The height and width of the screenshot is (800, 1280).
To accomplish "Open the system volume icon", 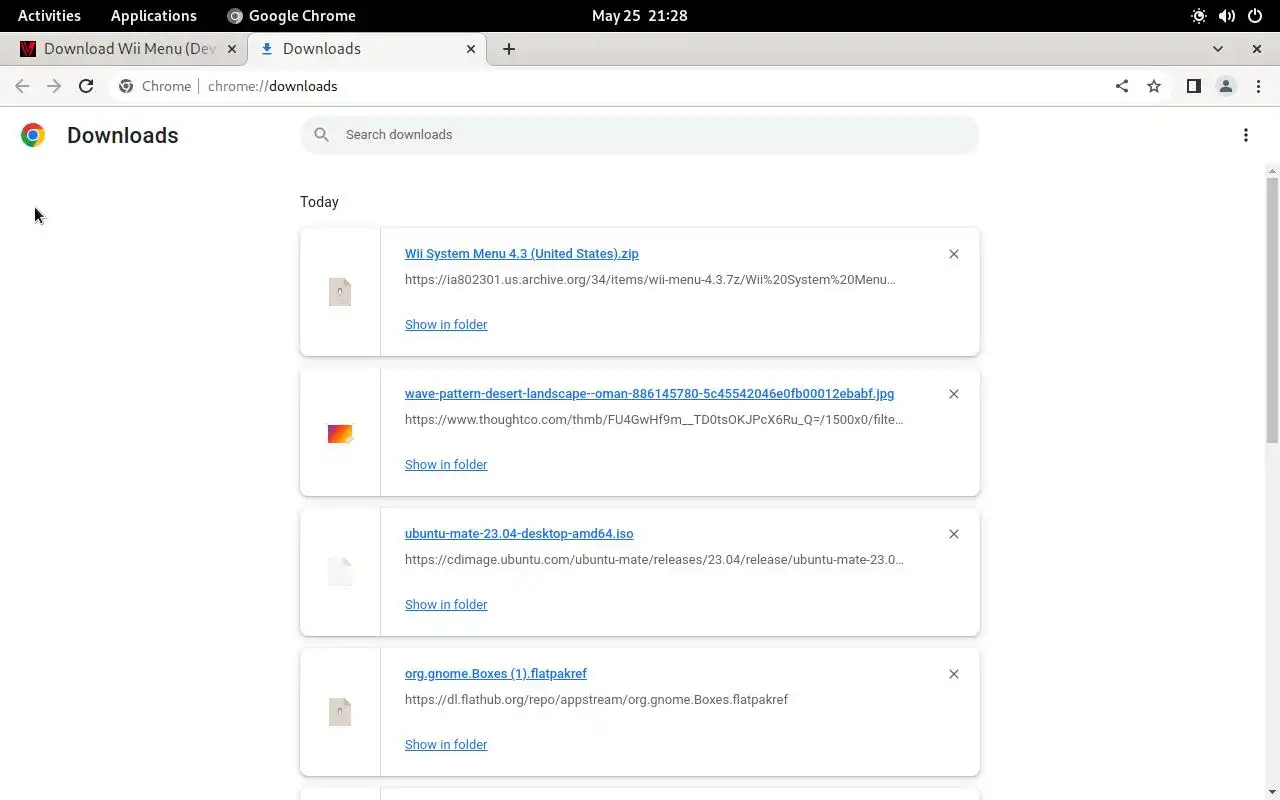I will click(x=1227, y=16).
